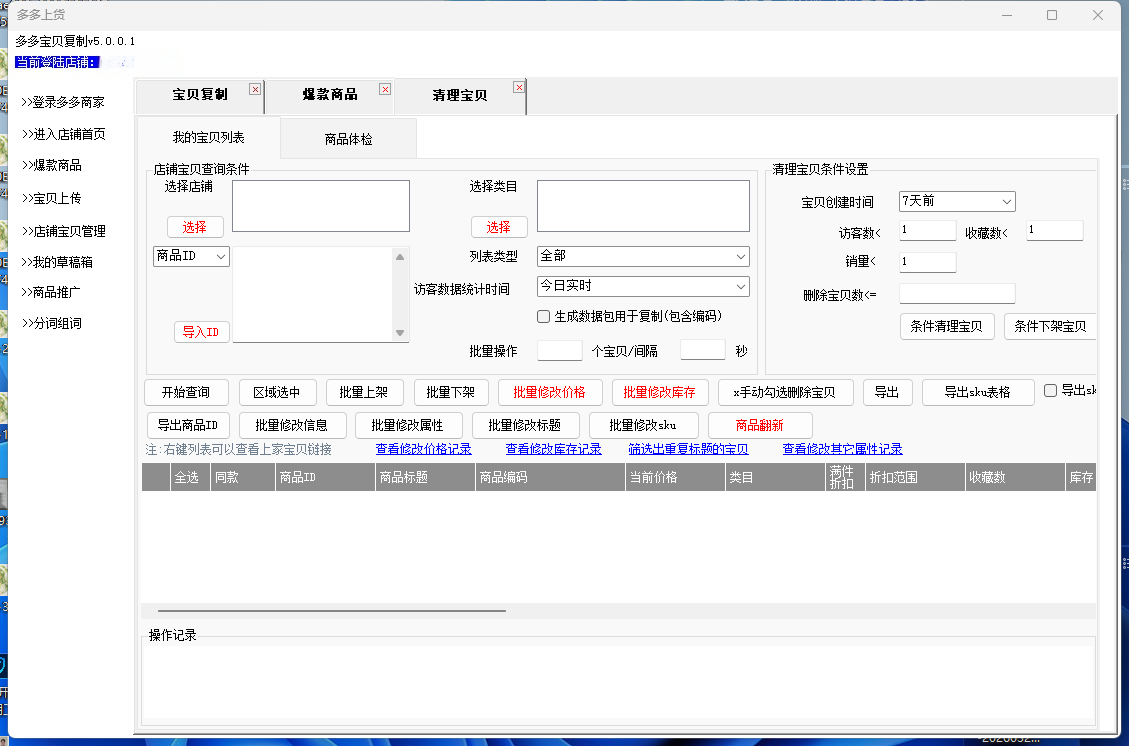
Task: Open 访客数据统计时间 dropdown showing 今日实时
Action: tap(642, 286)
